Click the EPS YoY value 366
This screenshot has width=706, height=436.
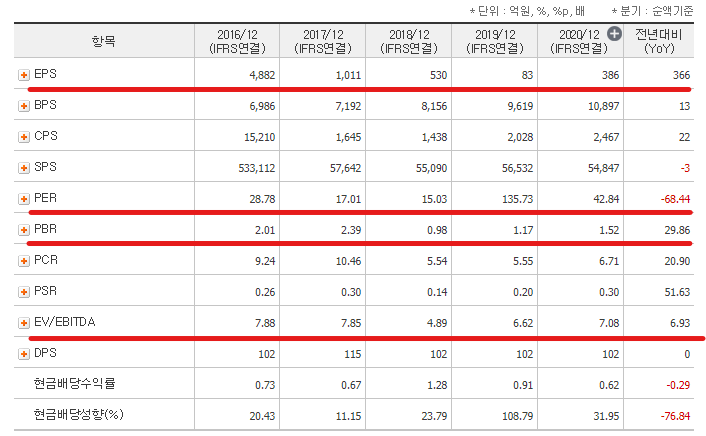pyautogui.click(x=681, y=75)
